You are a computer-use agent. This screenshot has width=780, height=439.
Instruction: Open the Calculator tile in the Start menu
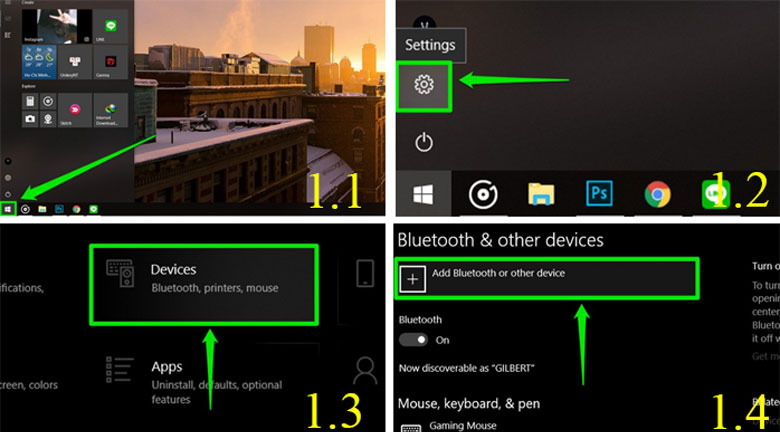[31, 102]
